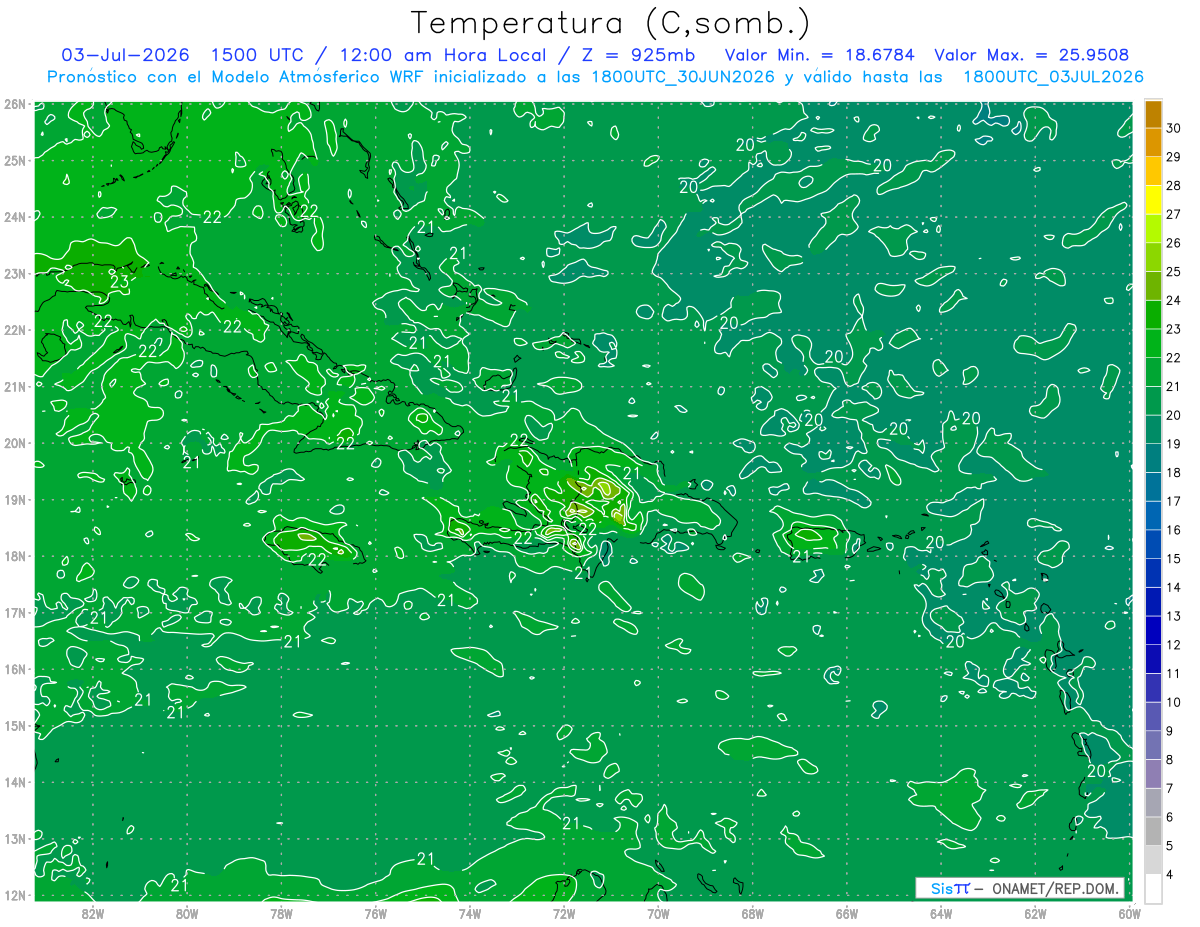This screenshot has width=1200, height=927.
Task: Click the "1800UTC_30JUN2026" initialization time
Action: tap(683, 77)
